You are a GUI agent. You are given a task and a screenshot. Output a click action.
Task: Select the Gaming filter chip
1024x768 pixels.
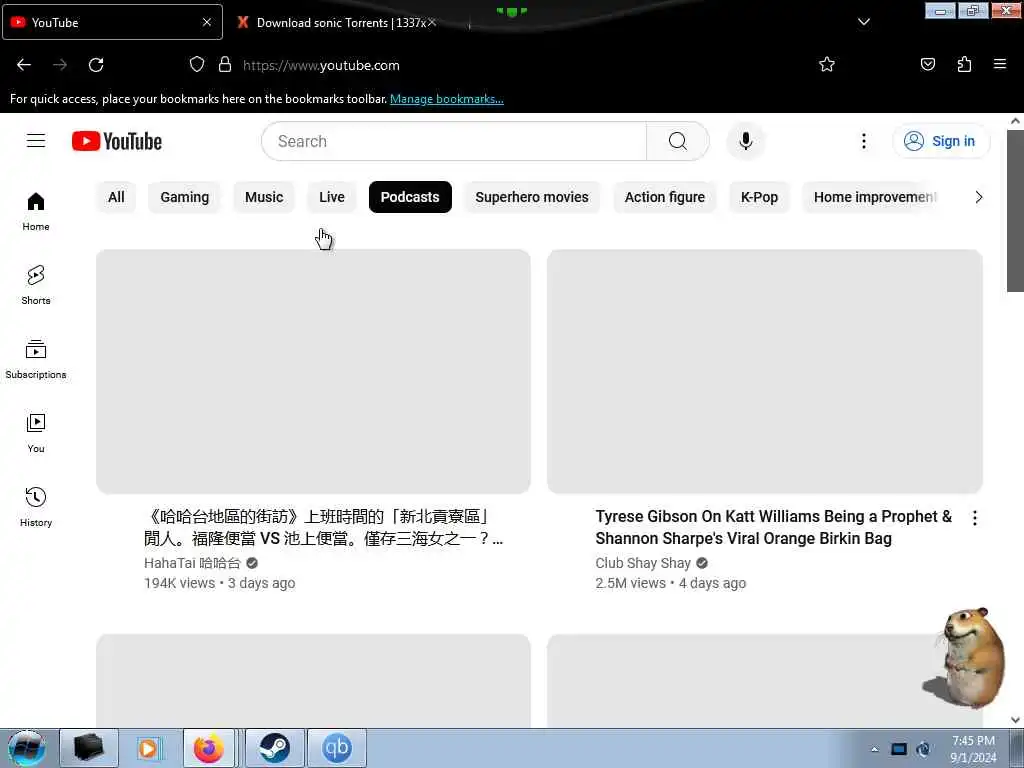click(185, 197)
